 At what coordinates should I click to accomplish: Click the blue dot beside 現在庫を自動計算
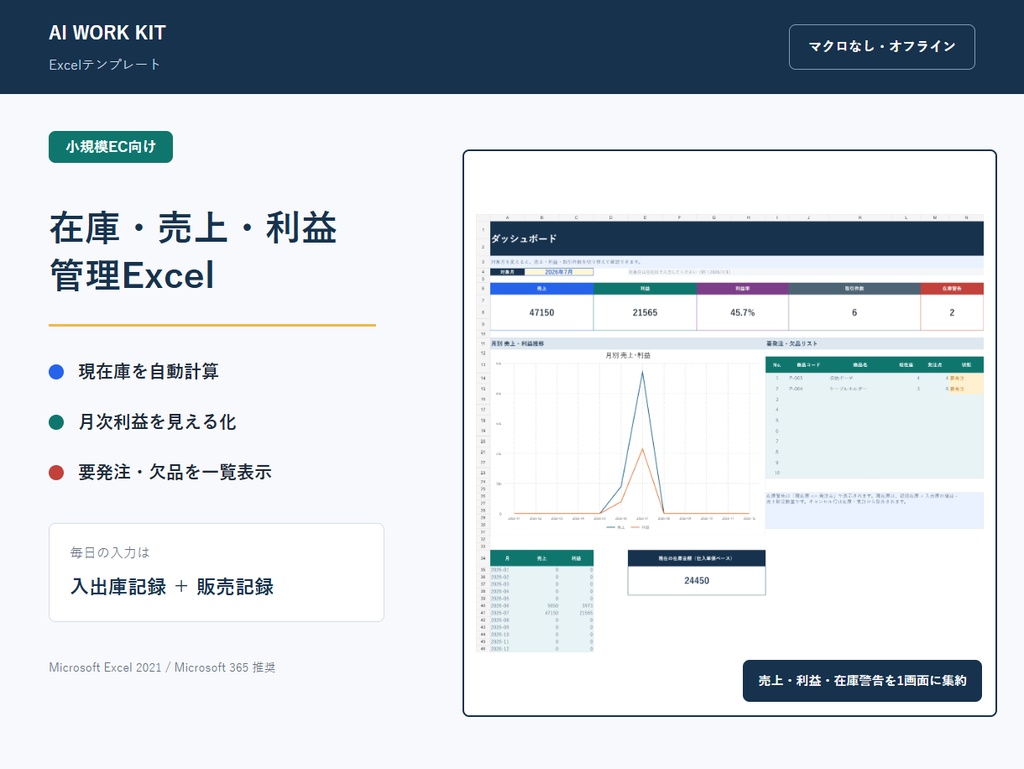click(x=56, y=372)
